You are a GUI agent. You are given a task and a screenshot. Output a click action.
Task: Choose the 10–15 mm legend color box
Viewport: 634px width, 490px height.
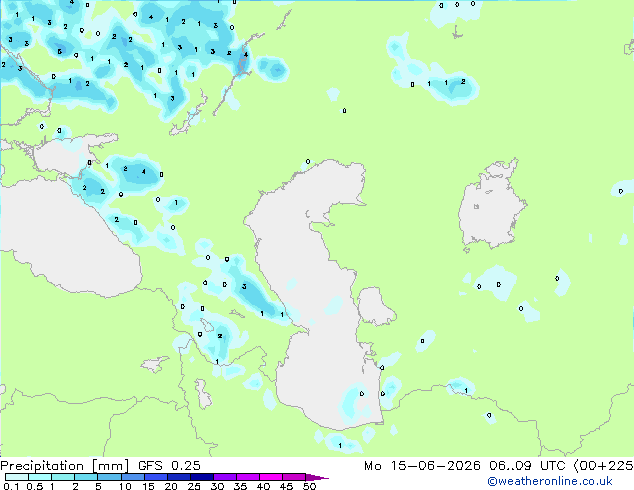132,477
